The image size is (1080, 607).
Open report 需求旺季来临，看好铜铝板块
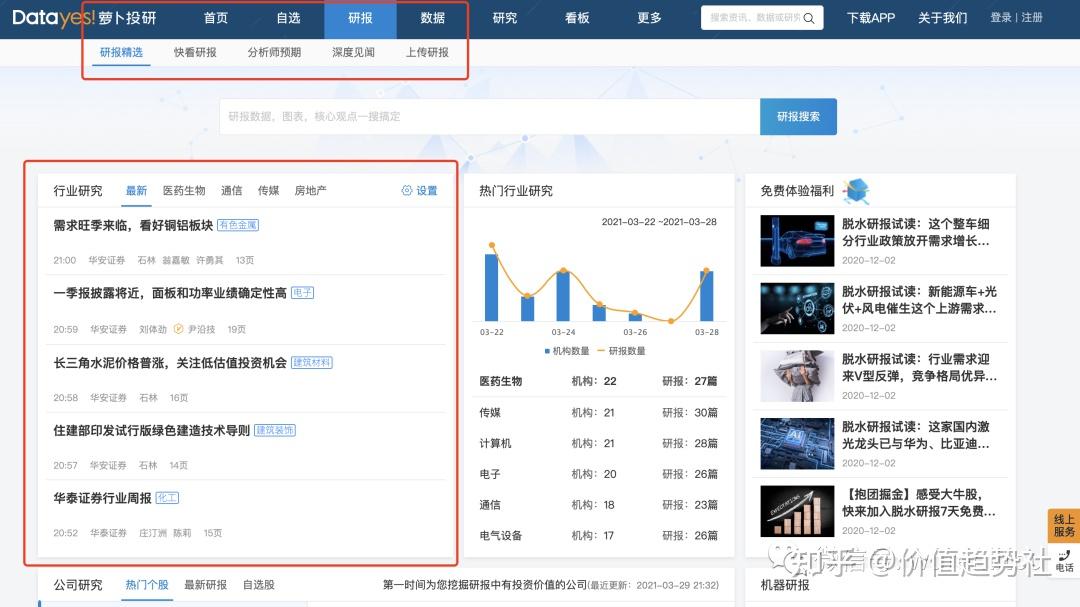tap(133, 225)
